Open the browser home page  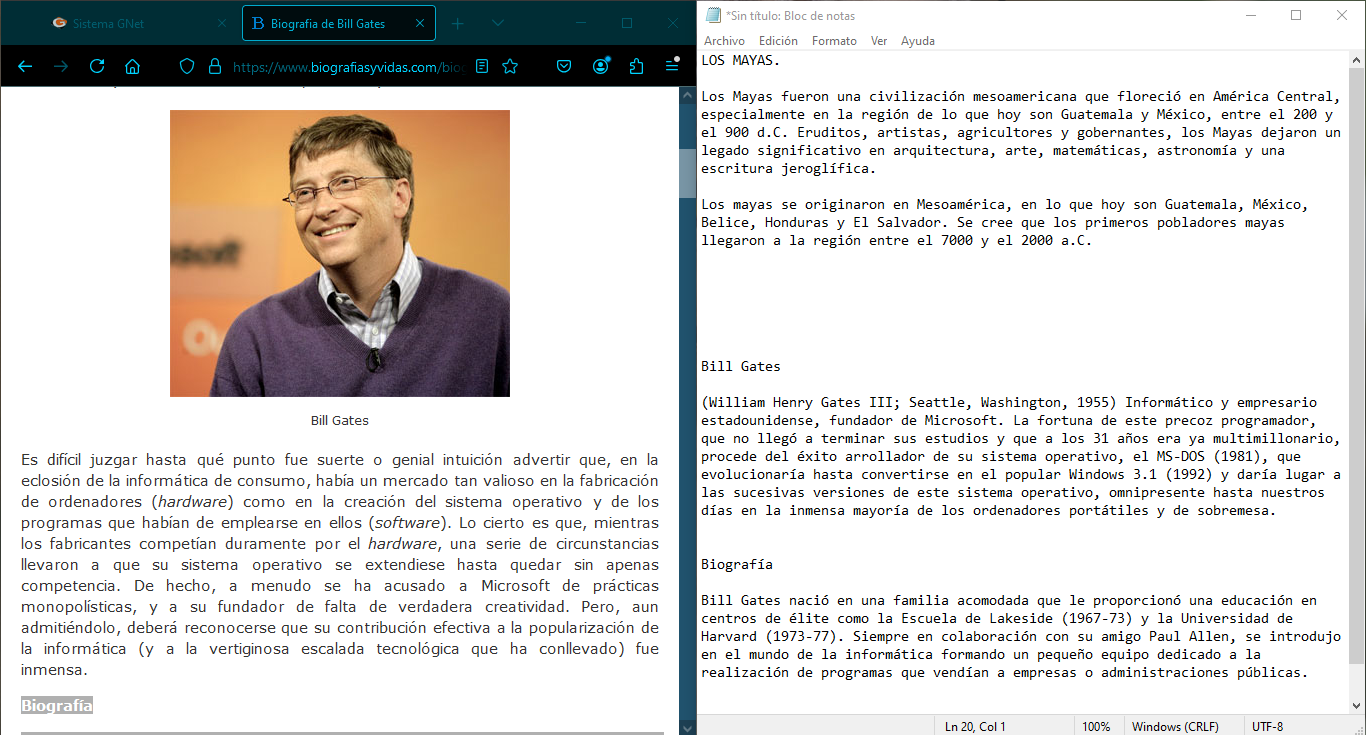click(x=132, y=66)
